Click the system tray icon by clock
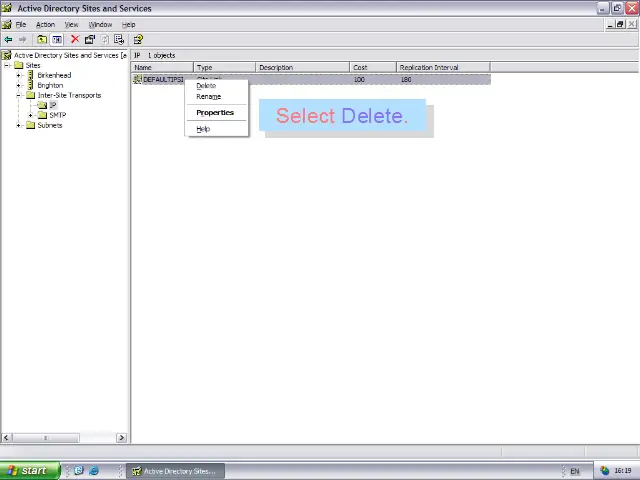 point(604,471)
